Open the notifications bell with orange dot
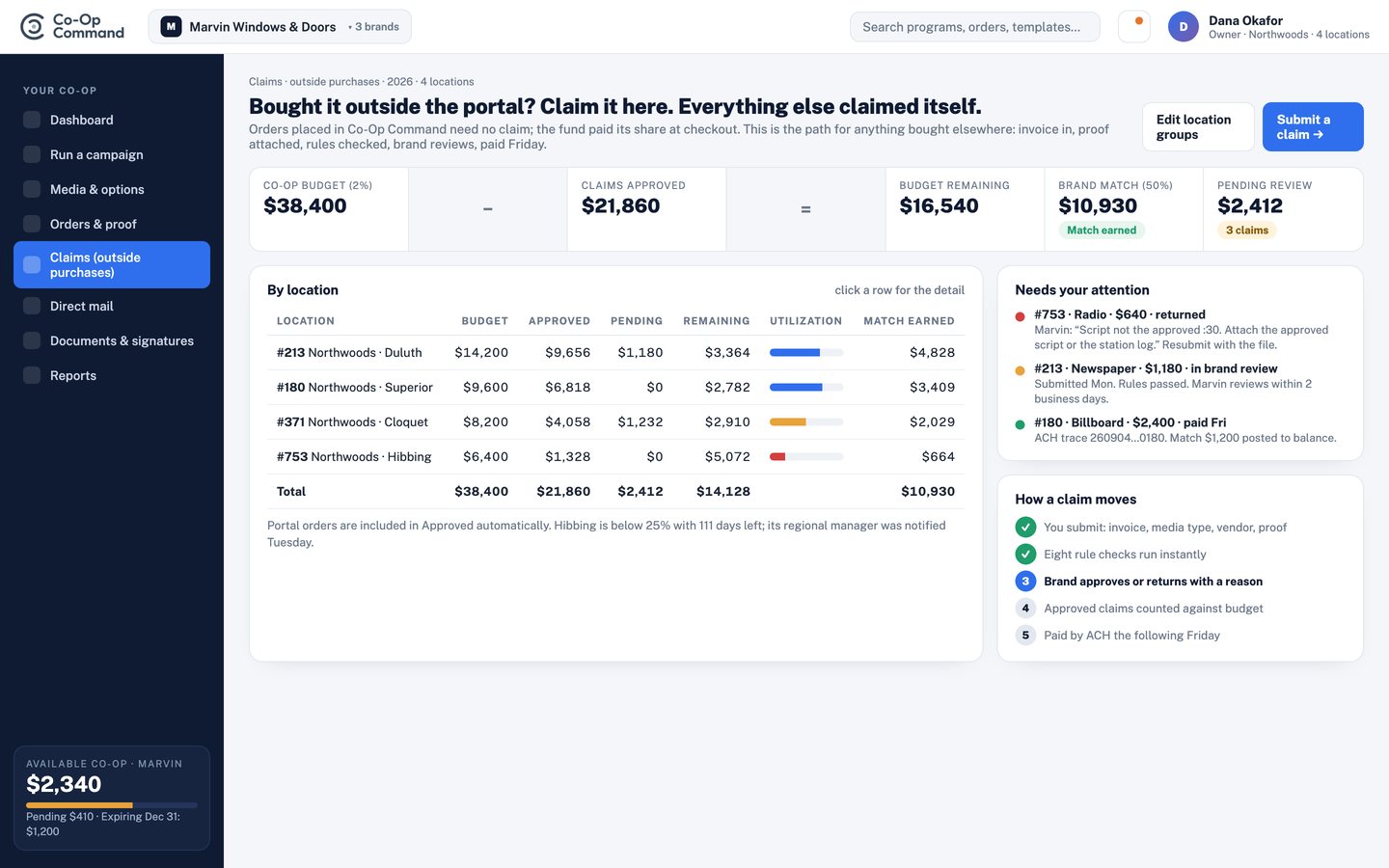 1134,26
